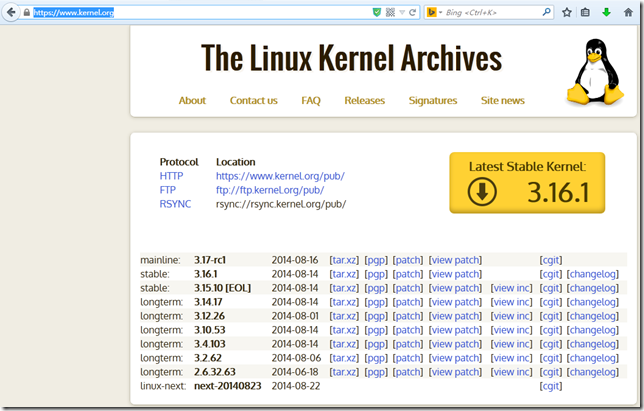Open changelog for longterm 2.6.32.63

[593, 372]
